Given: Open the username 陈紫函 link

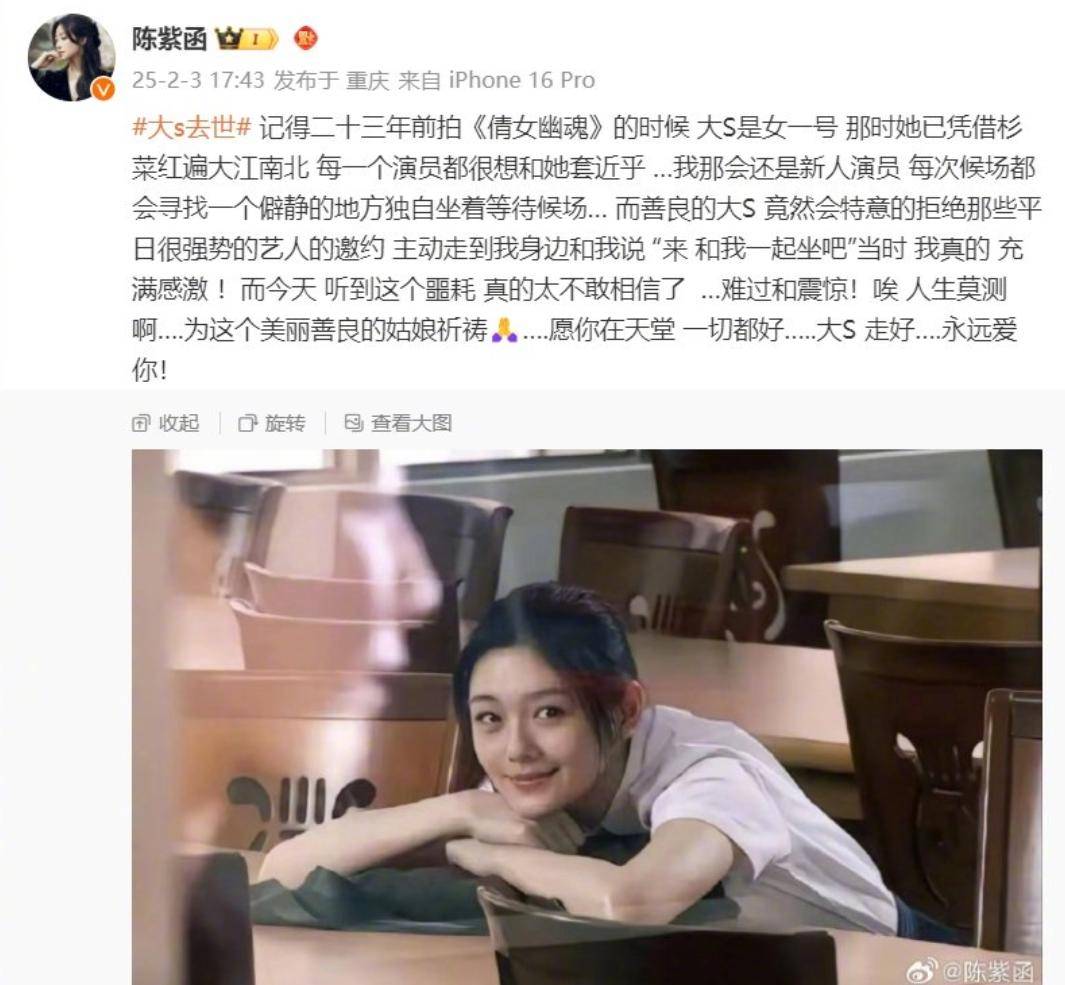Looking at the screenshot, I should pos(169,39).
